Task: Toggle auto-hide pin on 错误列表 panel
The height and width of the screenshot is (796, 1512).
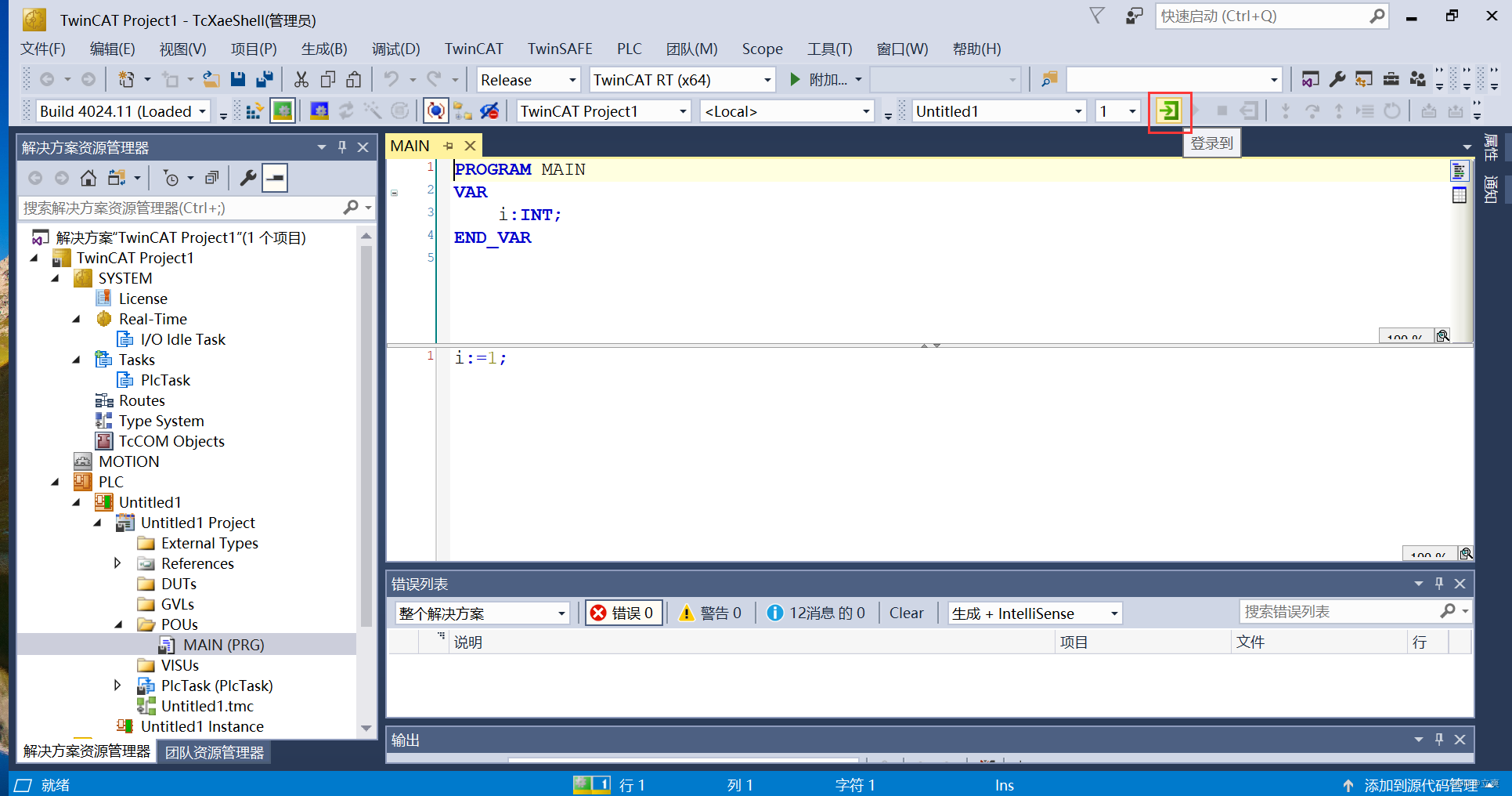Action: point(1439,583)
